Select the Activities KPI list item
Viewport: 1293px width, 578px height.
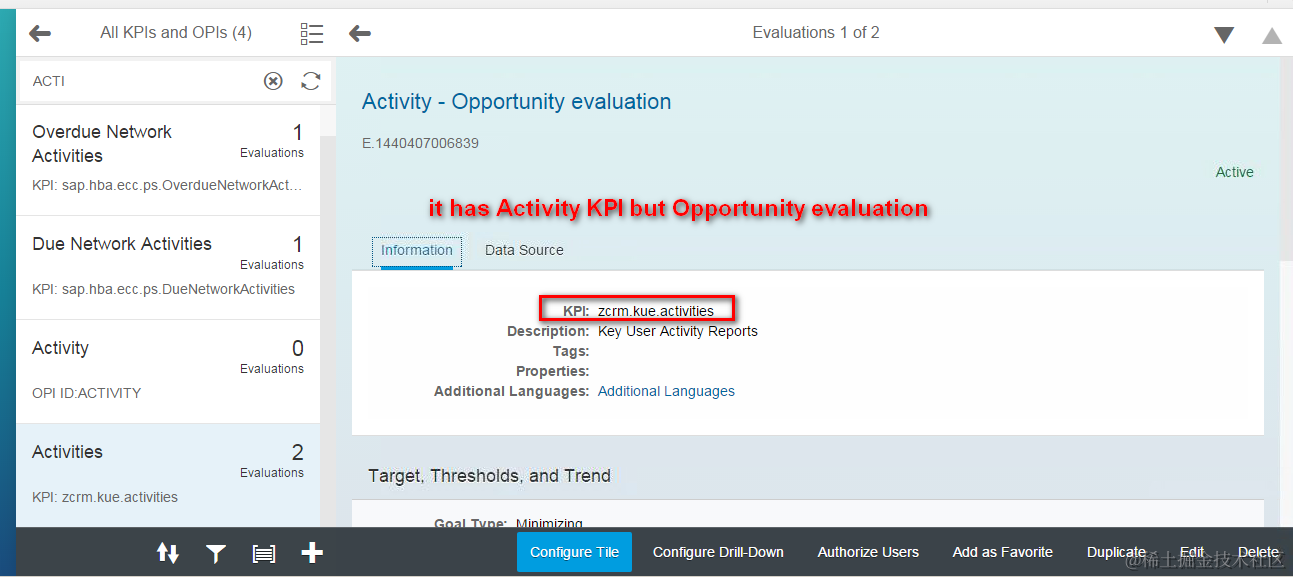pos(168,476)
